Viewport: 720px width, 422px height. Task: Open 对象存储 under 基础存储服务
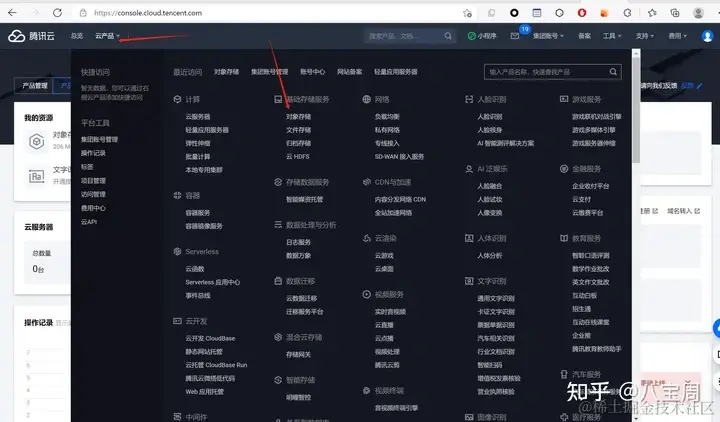pos(298,117)
